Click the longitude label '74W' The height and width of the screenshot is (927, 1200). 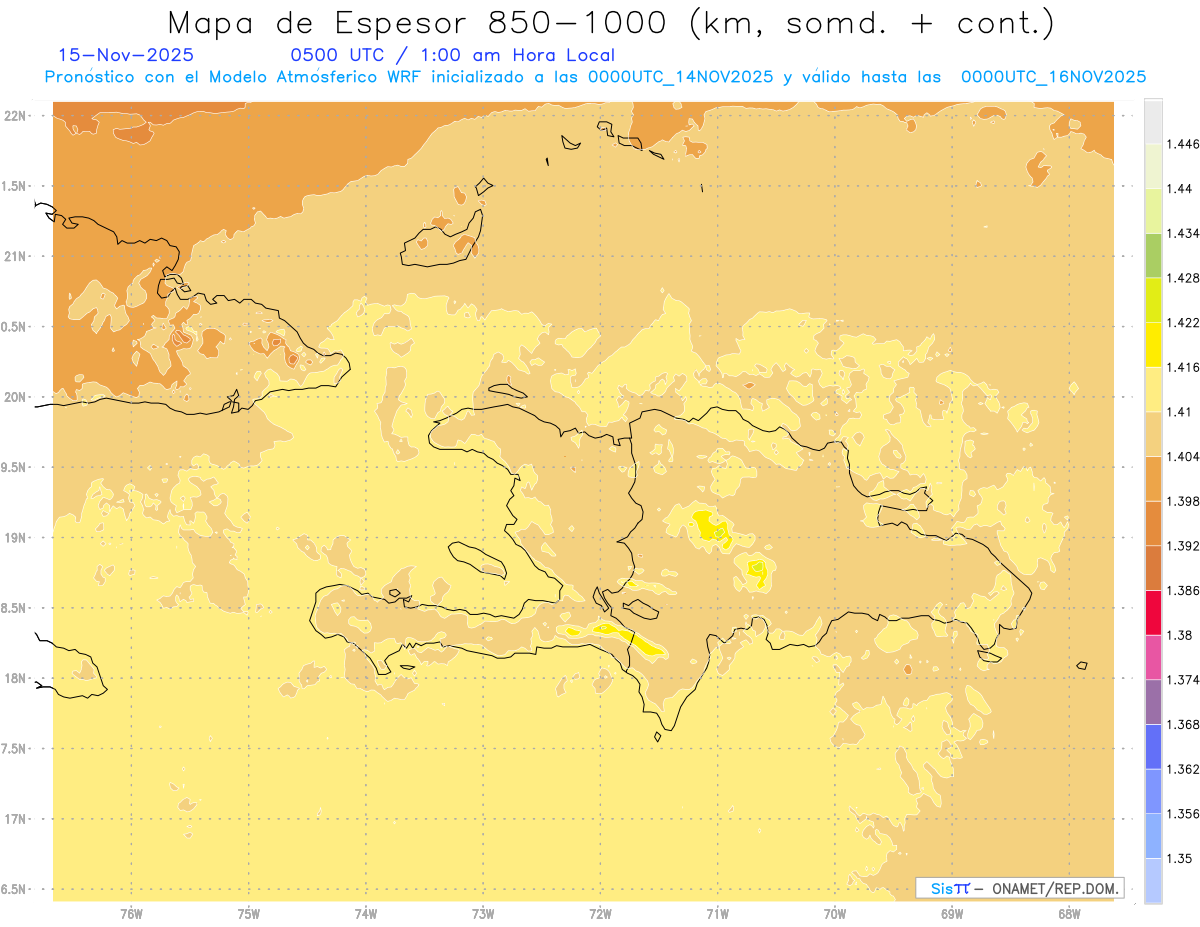pyautogui.click(x=366, y=914)
